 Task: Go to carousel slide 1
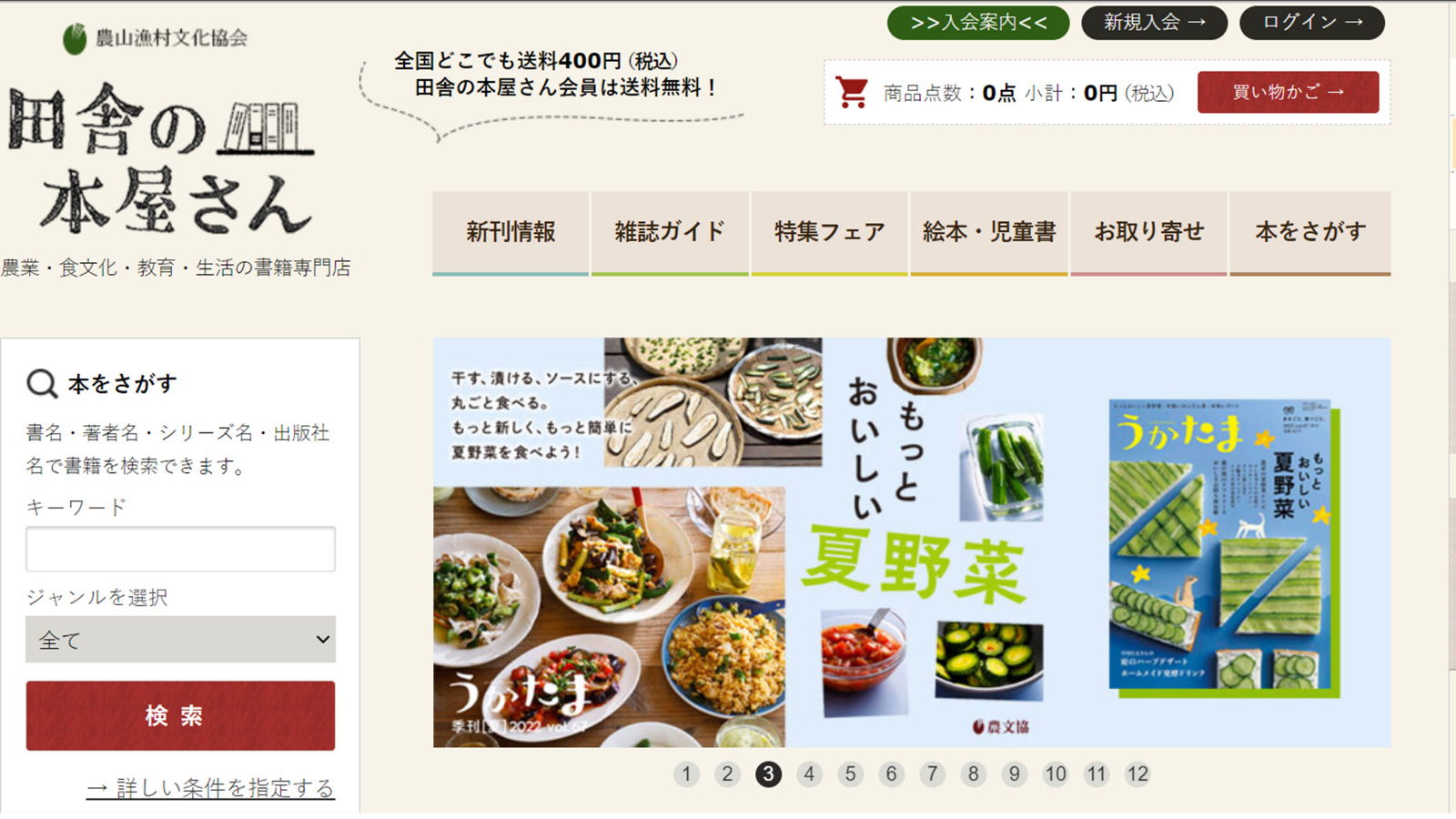686,774
